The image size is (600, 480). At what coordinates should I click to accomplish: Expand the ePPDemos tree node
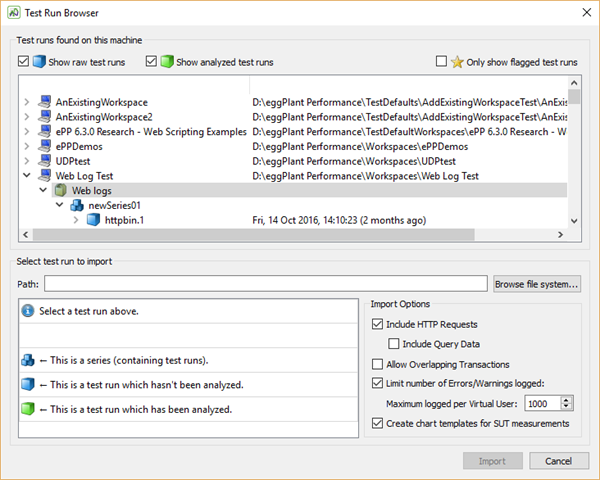tap(26, 146)
